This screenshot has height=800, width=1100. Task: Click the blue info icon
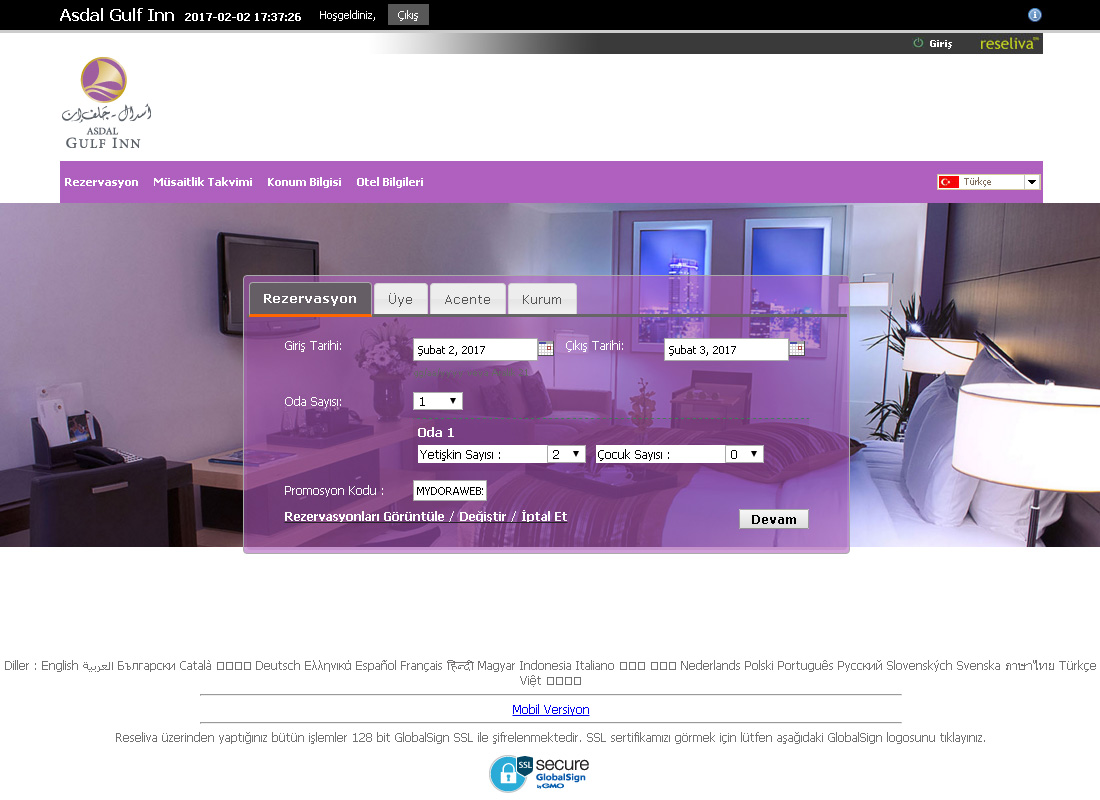[x=1035, y=15]
